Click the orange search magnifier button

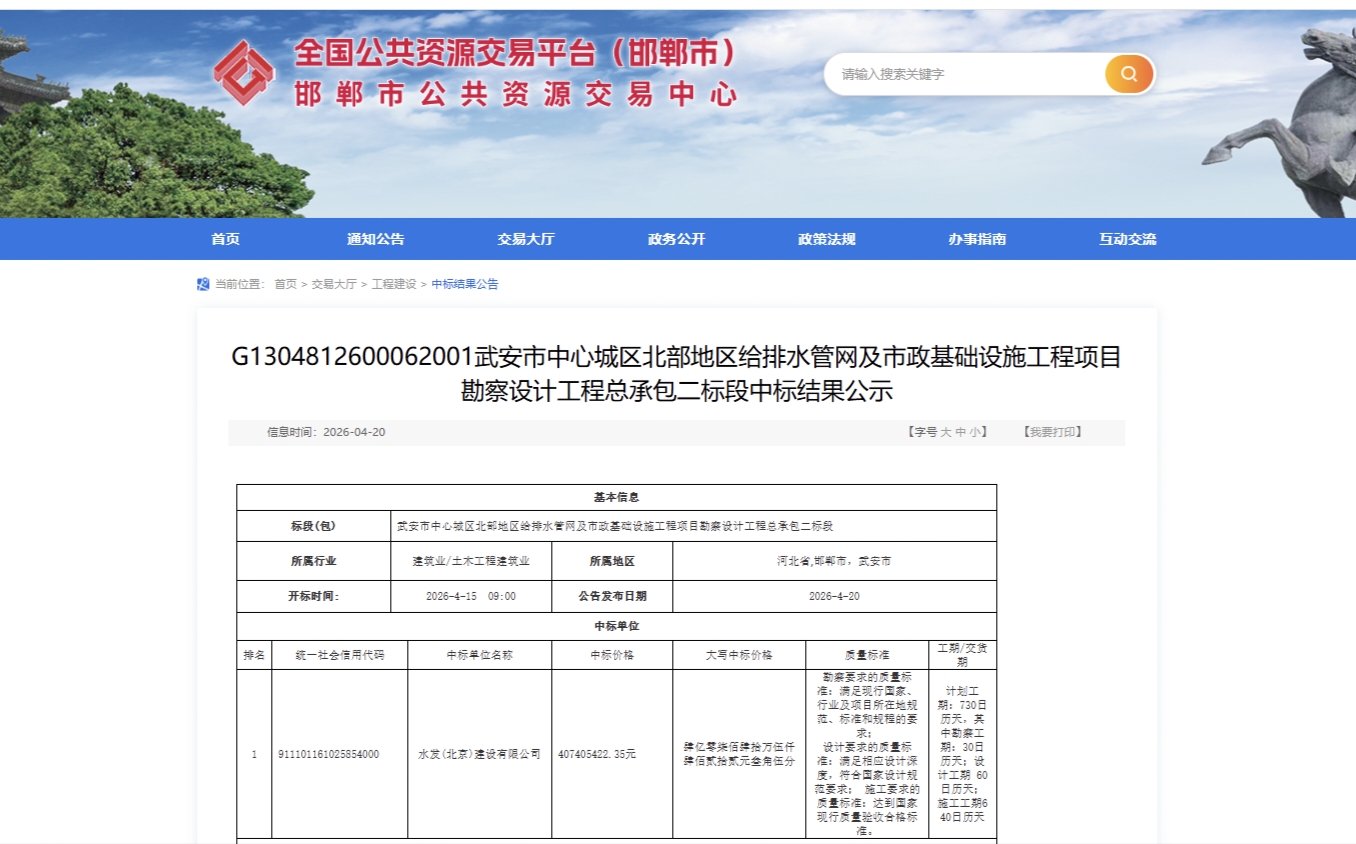[1129, 74]
